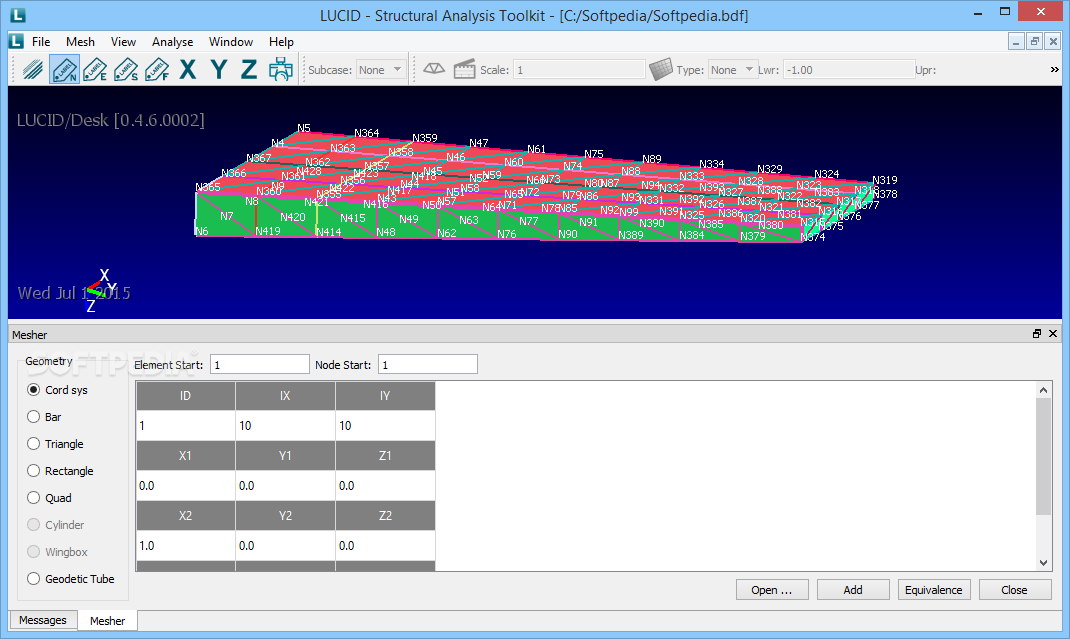
Task: Switch to the Messages tab
Action: [43, 620]
